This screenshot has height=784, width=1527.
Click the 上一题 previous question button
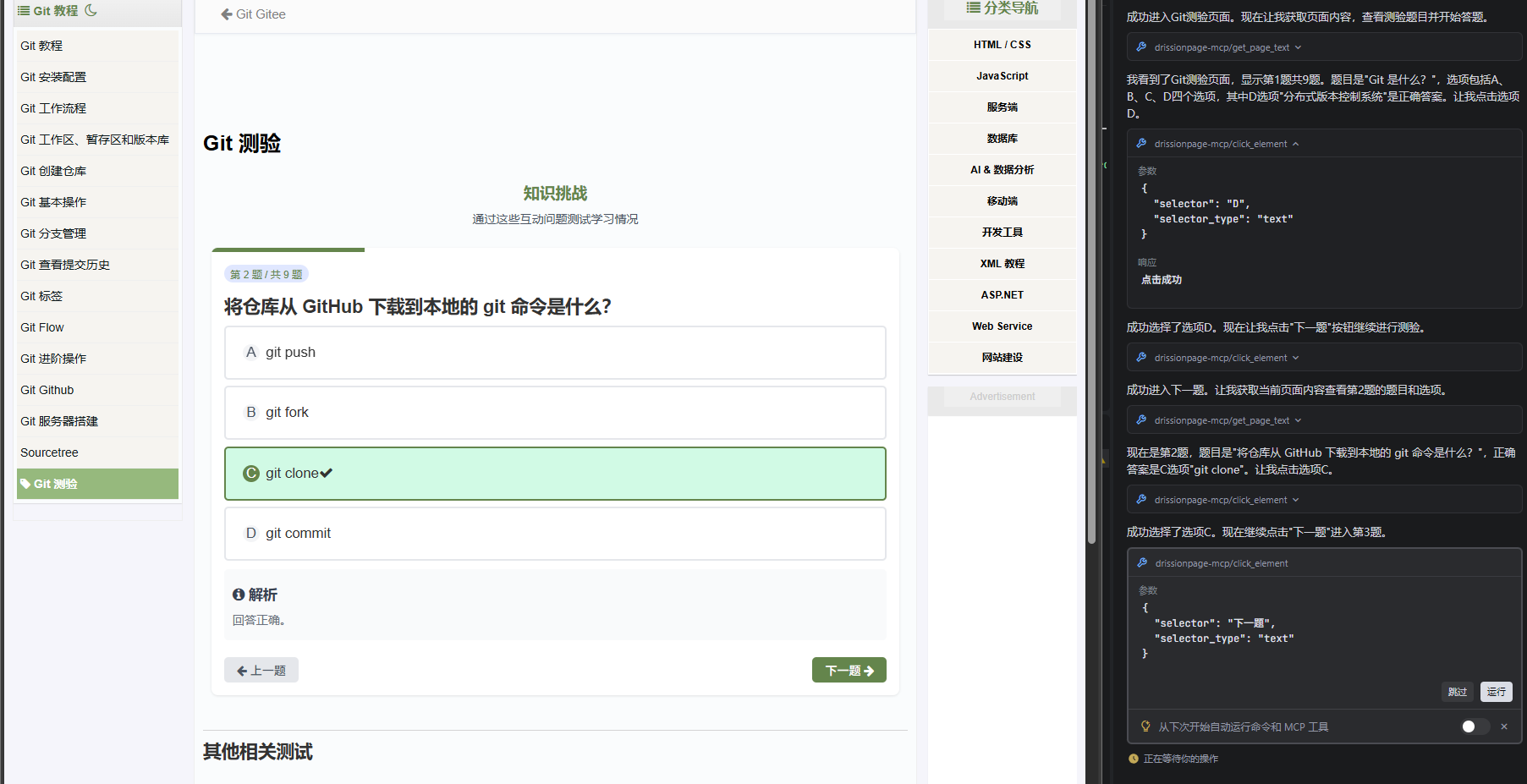point(261,670)
